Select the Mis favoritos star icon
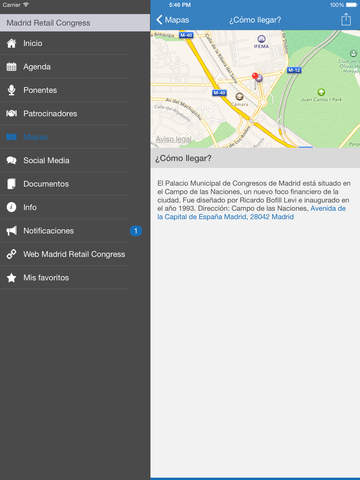The image size is (360, 480). [x=11, y=278]
